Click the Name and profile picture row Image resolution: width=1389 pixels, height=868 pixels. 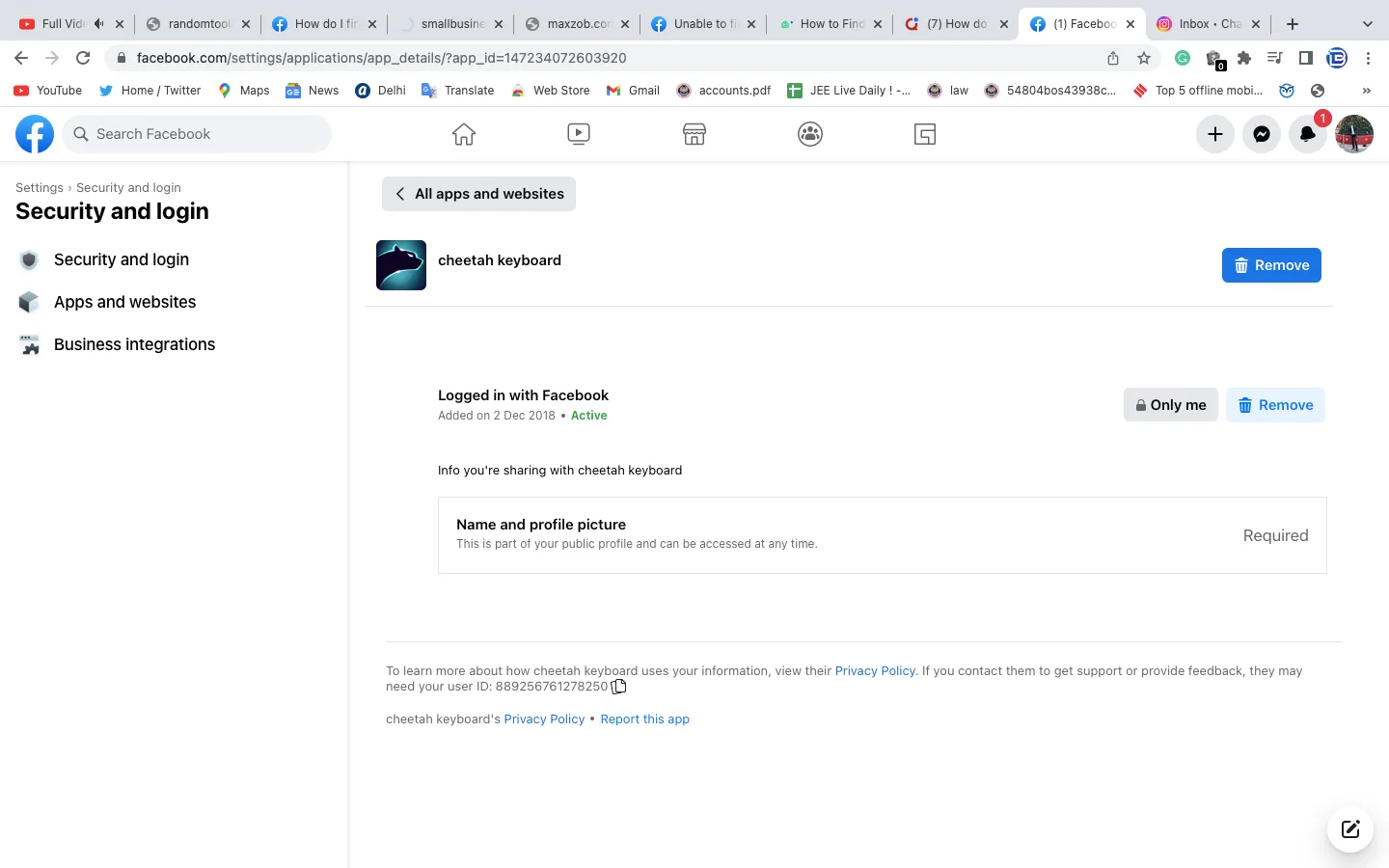[x=883, y=535]
